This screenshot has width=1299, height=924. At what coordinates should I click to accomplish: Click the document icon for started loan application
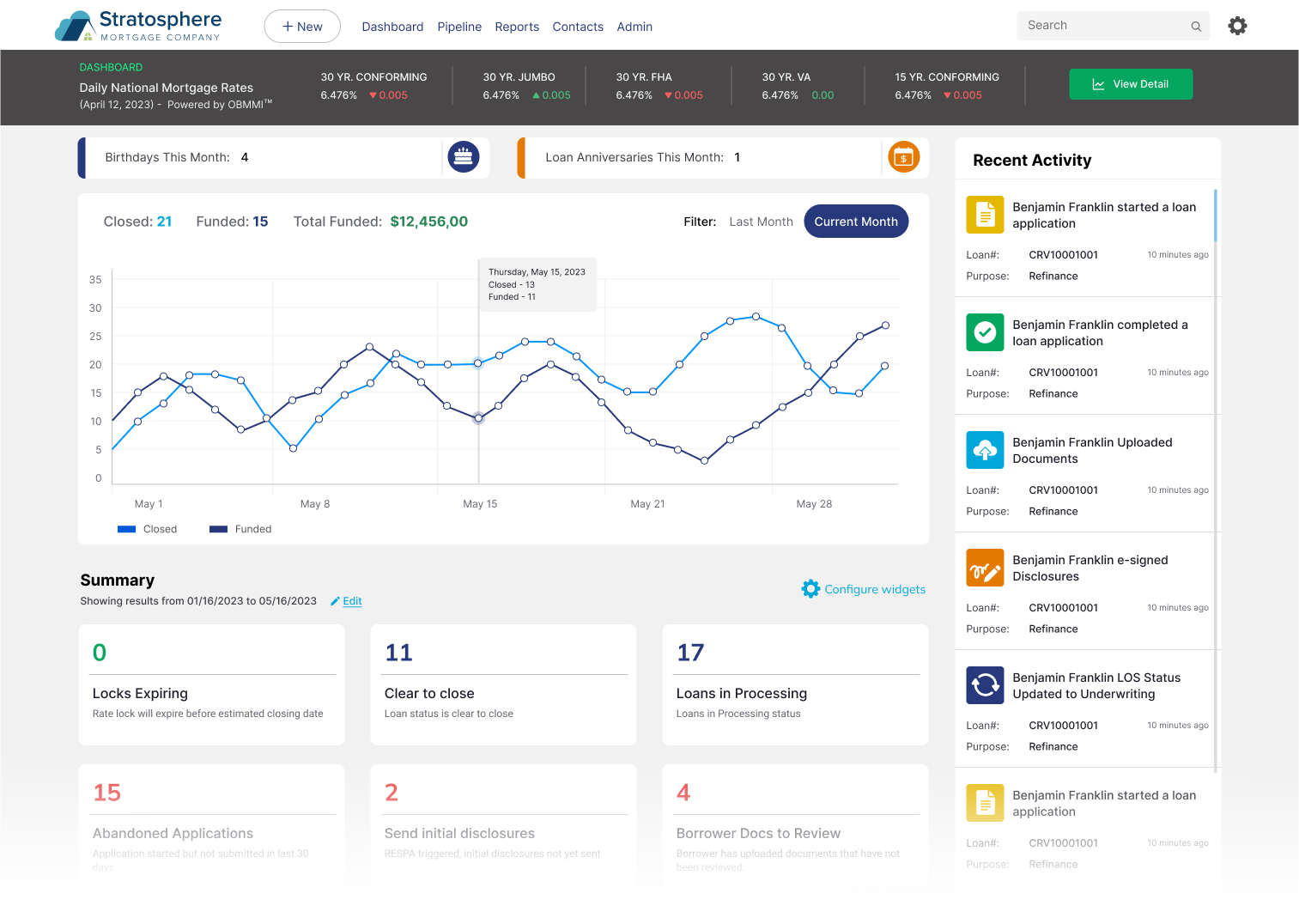click(x=985, y=215)
